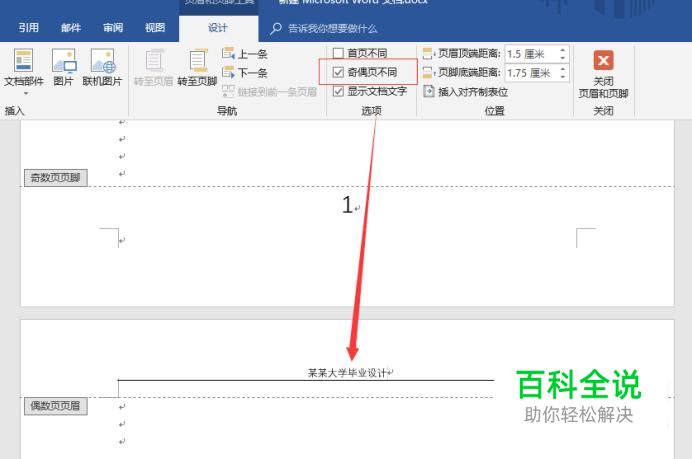Select the 设计 tab
Image resolution: width=692 pixels, height=459 pixels.
point(218,28)
